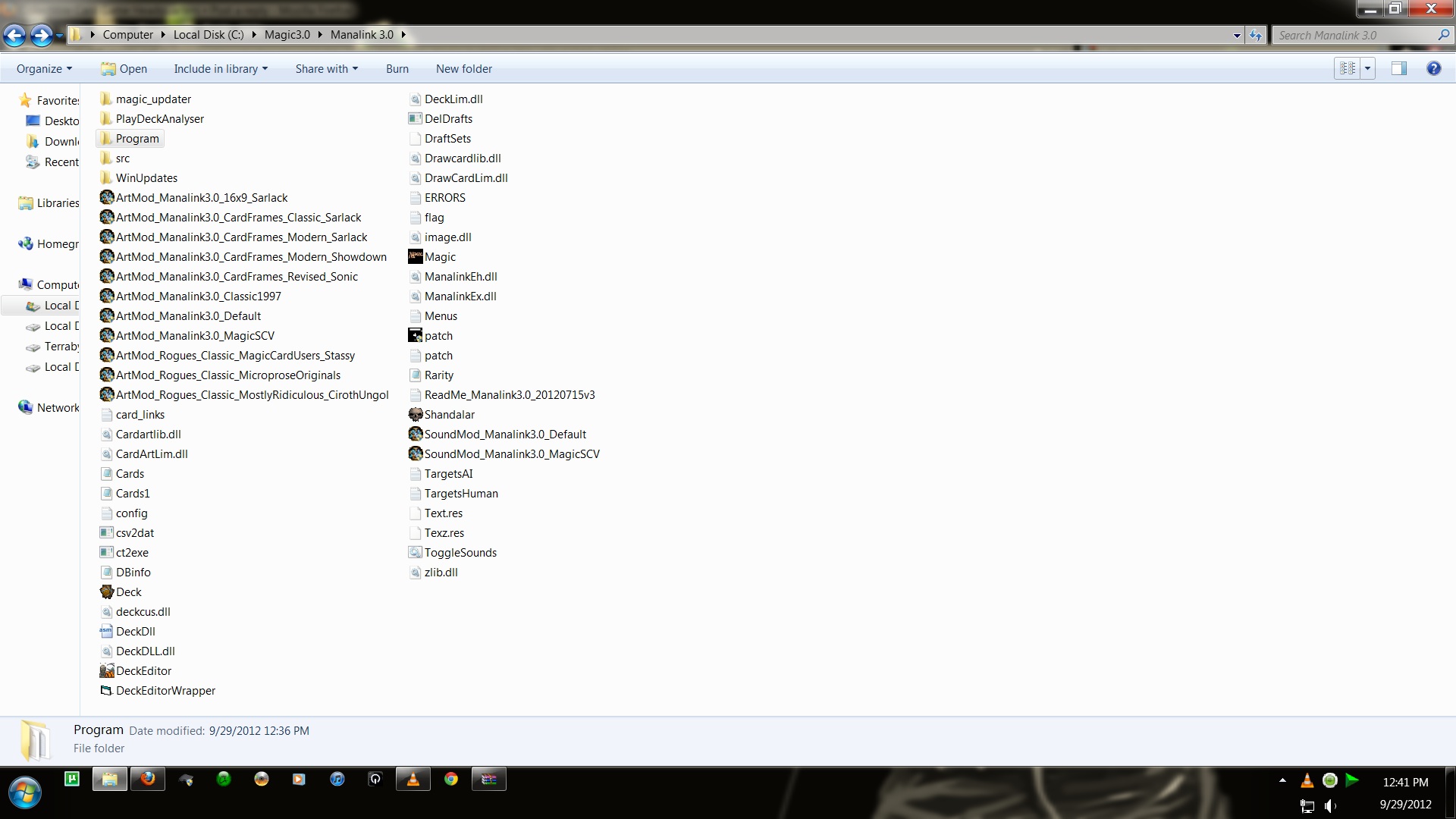Image resolution: width=1456 pixels, height=819 pixels.
Task: Select the Deck program icon
Action: click(107, 591)
